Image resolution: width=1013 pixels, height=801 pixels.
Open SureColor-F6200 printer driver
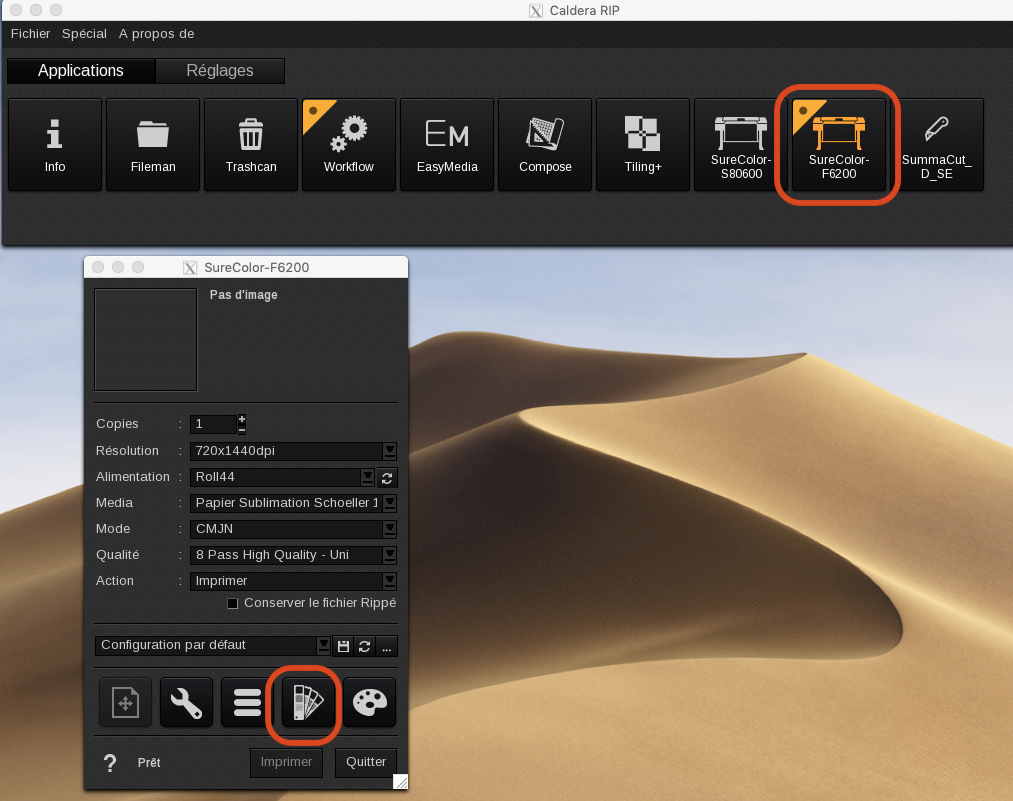click(x=839, y=145)
